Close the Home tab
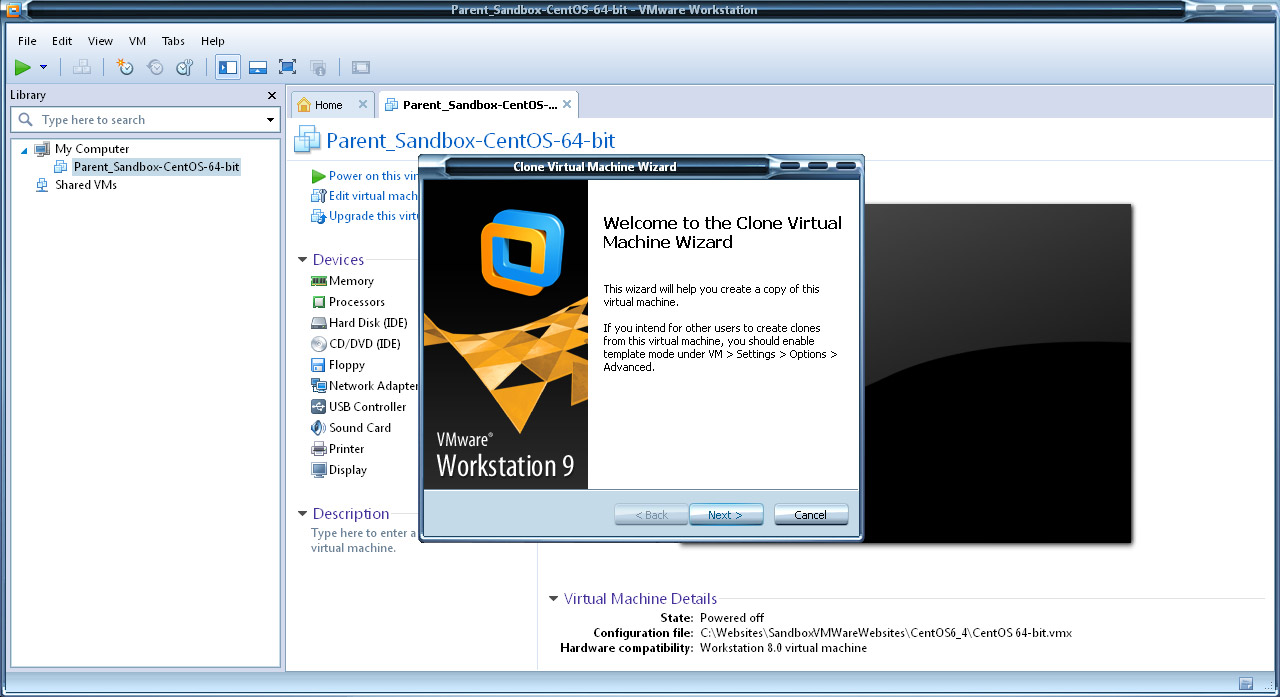The height and width of the screenshot is (697, 1280). (x=363, y=104)
